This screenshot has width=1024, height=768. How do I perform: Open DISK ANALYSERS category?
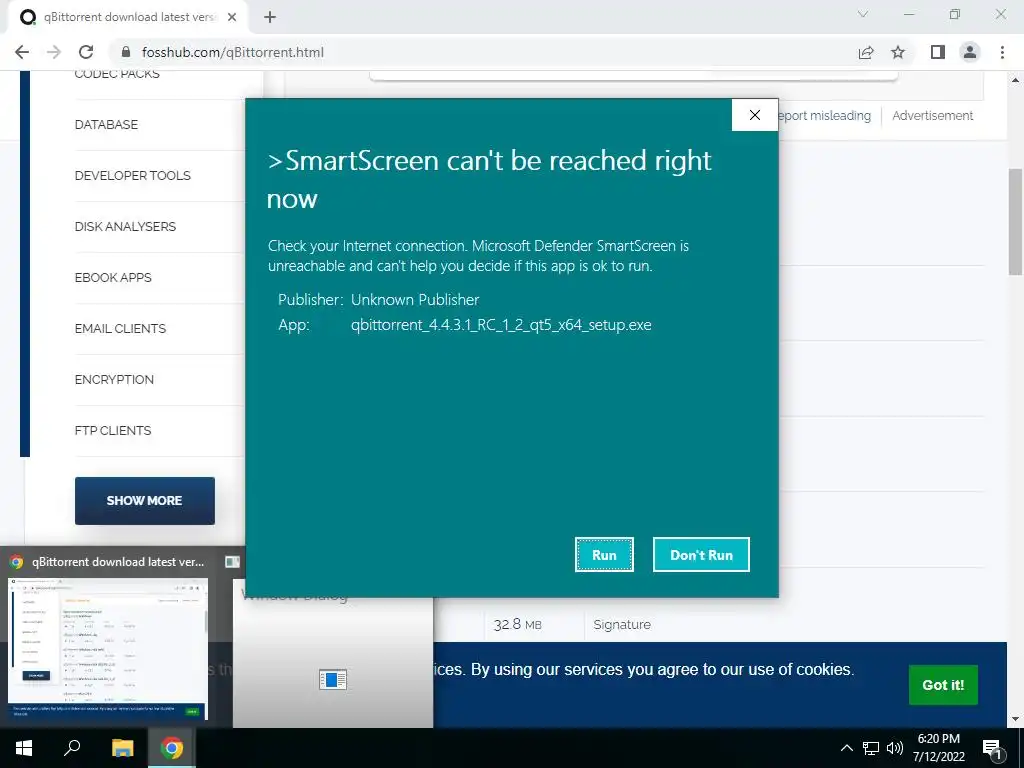click(x=125, y=227)
